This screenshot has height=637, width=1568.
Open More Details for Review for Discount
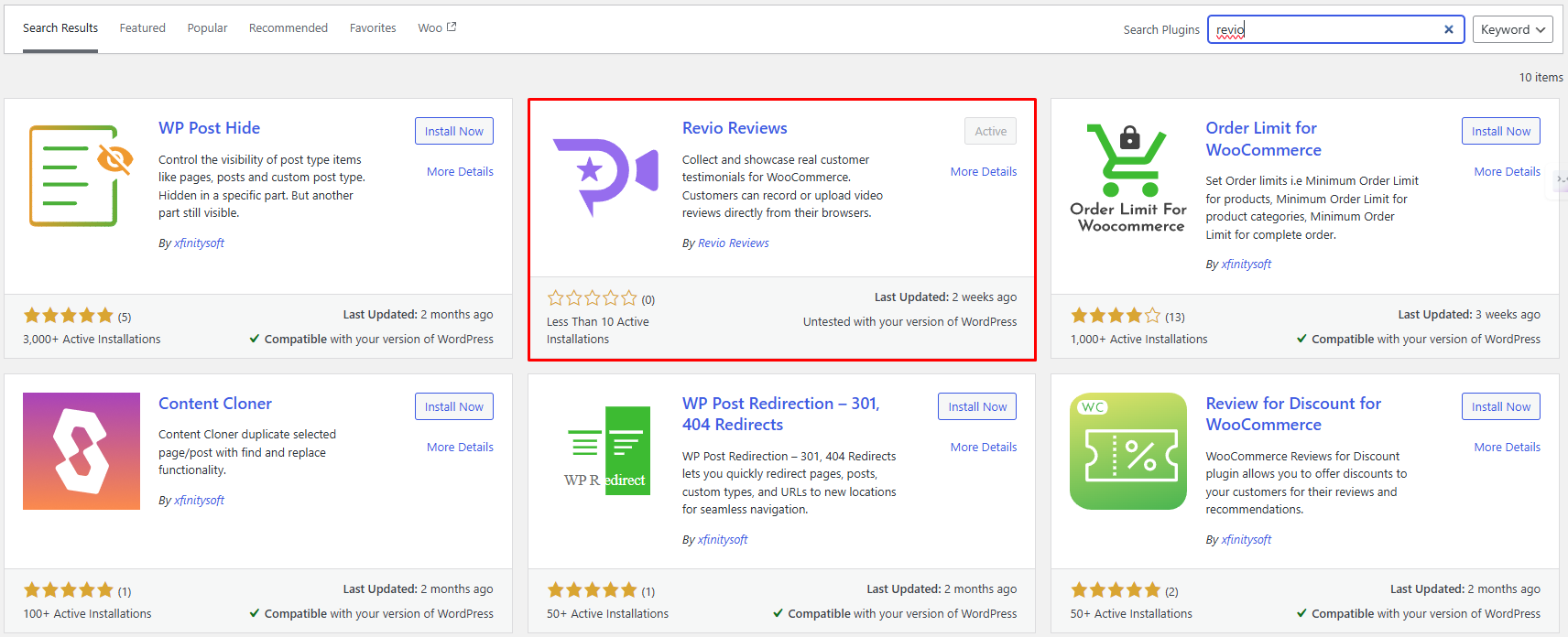click(1508, 447)
